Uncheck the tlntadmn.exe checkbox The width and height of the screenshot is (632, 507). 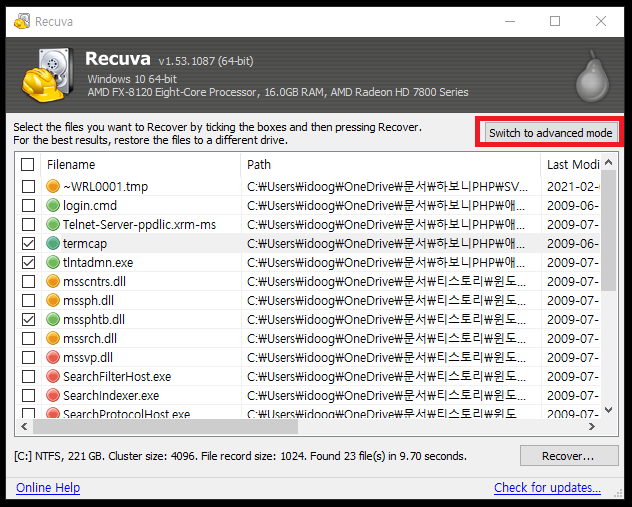pyautogui.click(x=28, y=262)
